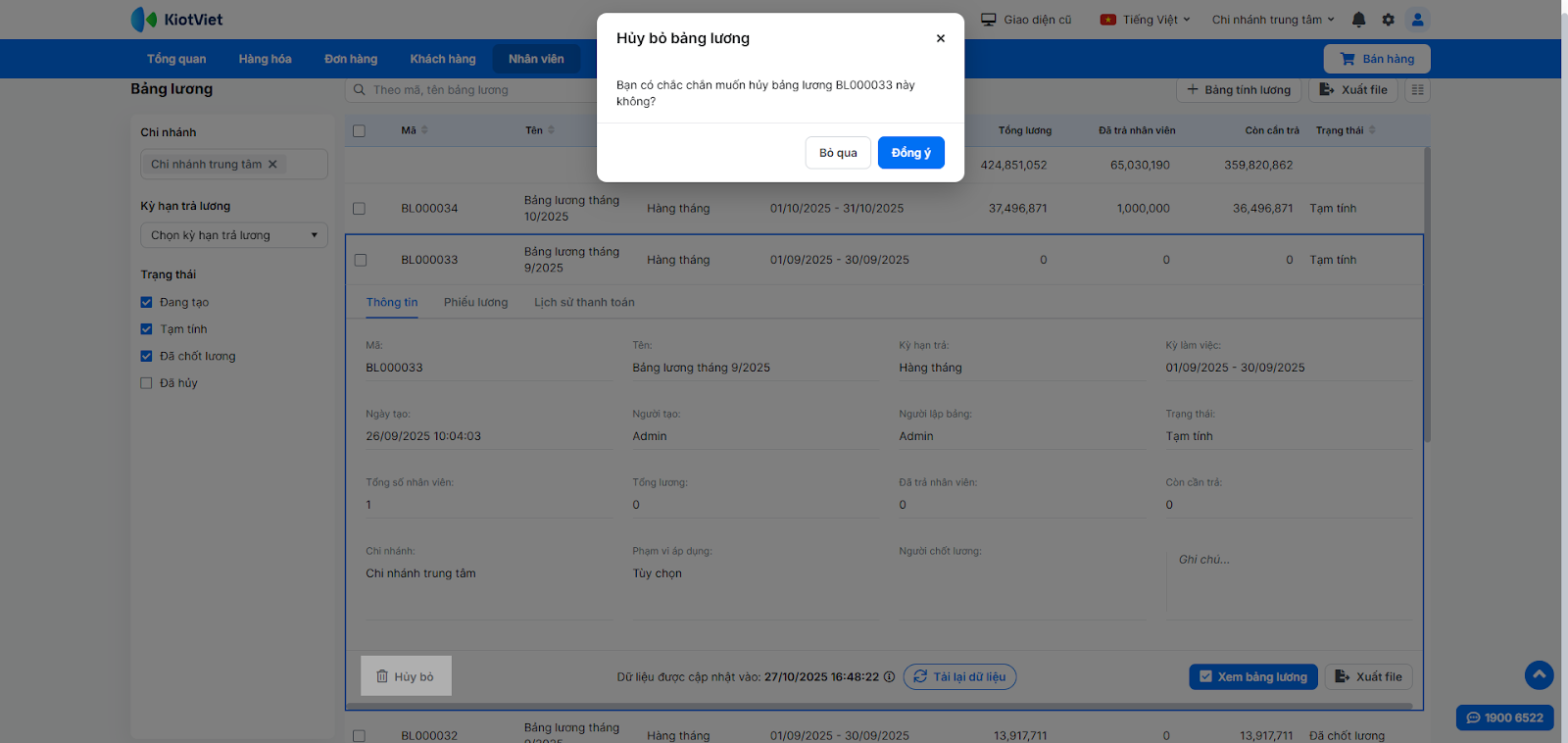Click the paid amount 65,030,190

click(1140, 166)
